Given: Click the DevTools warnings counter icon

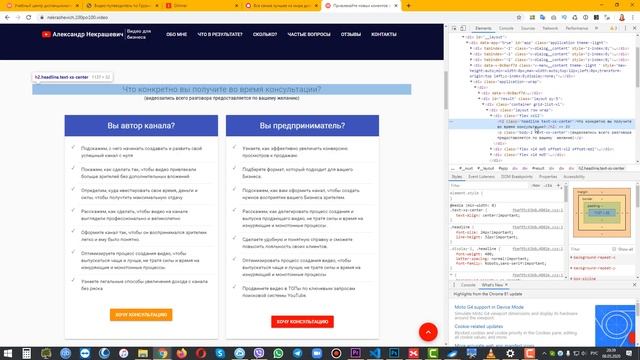Looking at the screenshot, I should coord(613,28).
